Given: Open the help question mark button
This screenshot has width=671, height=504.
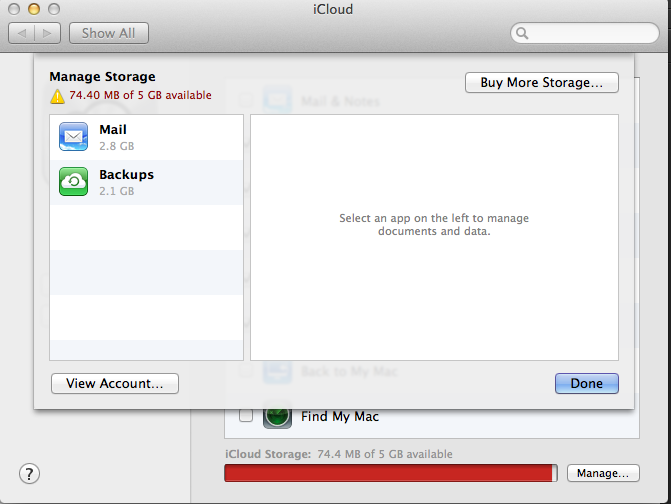Looking at the screenshot, I should click(x=30, y=474).
